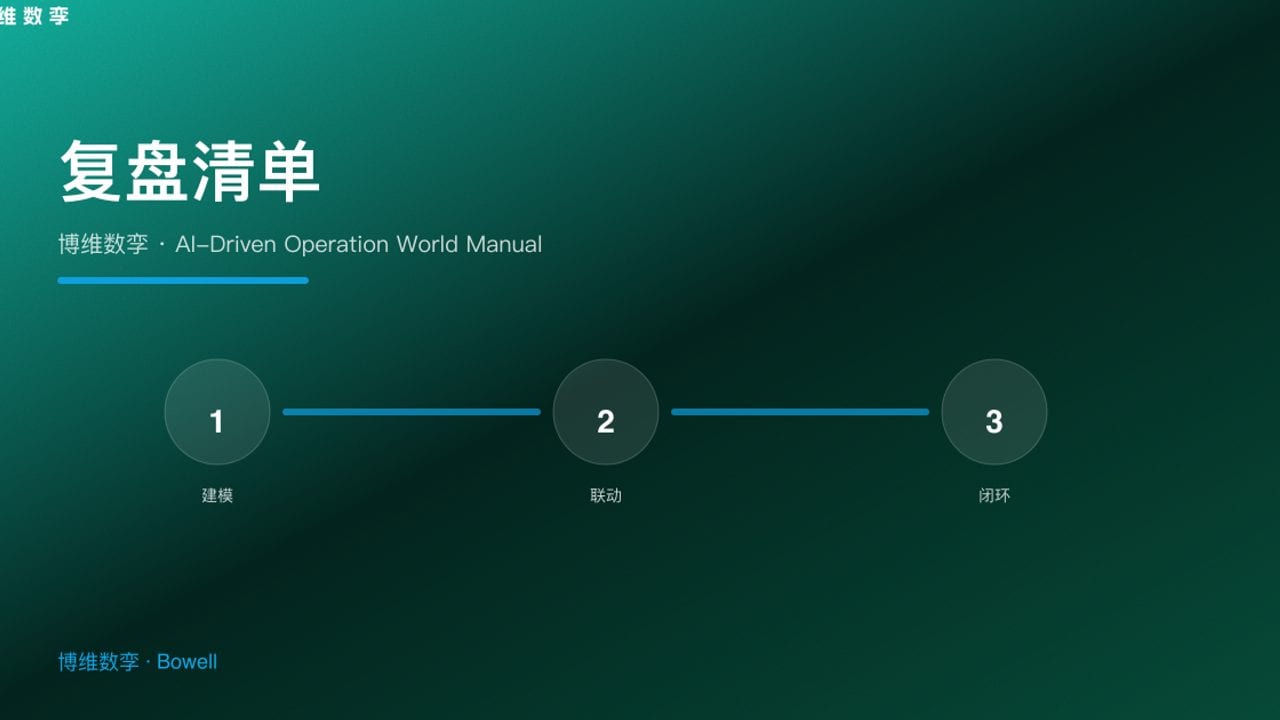The width and height of the screenshot is (1280, 720).
Task: Select step circle 3 in the process flow
Action: pyautogui.click(x=994, y=412)
